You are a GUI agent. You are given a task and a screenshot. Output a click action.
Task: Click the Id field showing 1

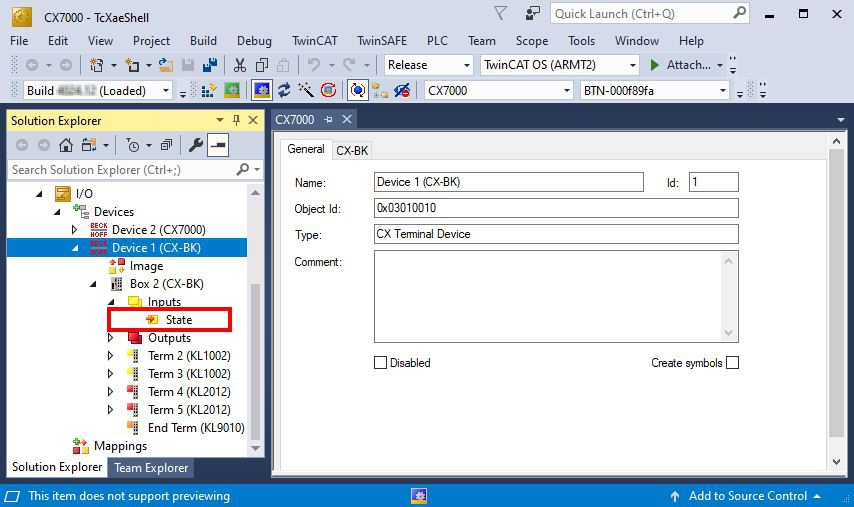click(713, 182)
